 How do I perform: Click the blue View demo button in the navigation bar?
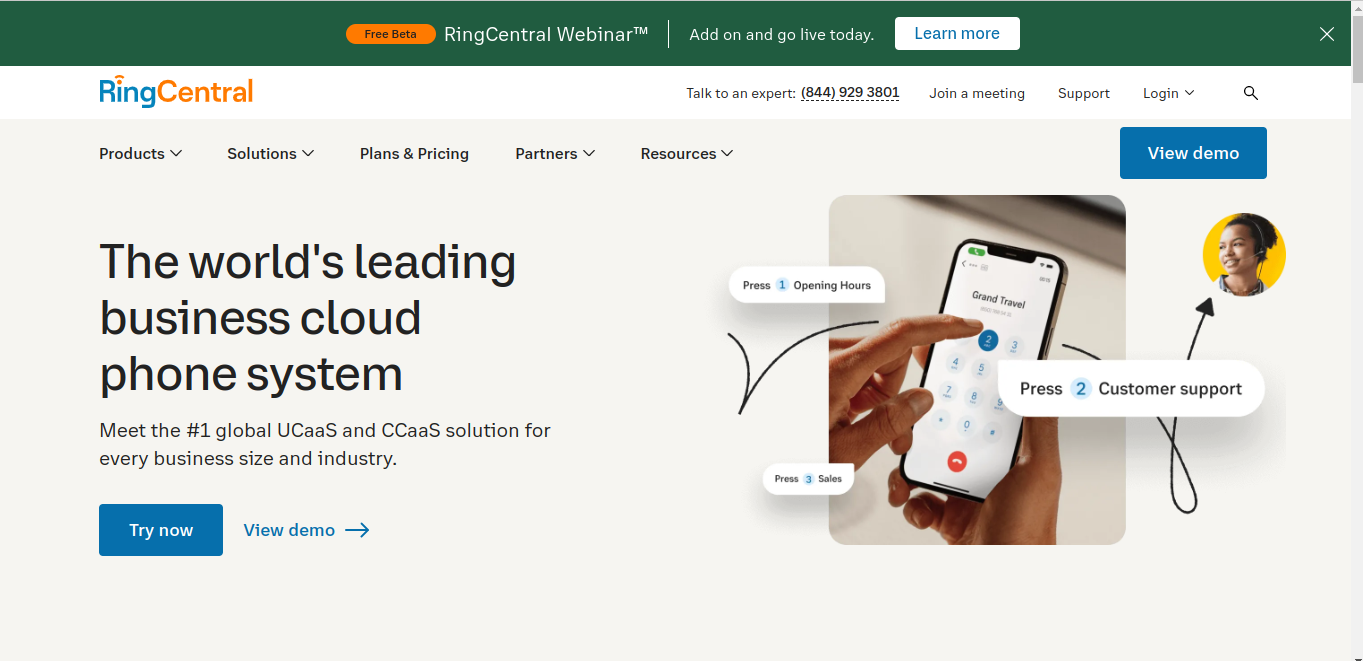[1193, 153]
